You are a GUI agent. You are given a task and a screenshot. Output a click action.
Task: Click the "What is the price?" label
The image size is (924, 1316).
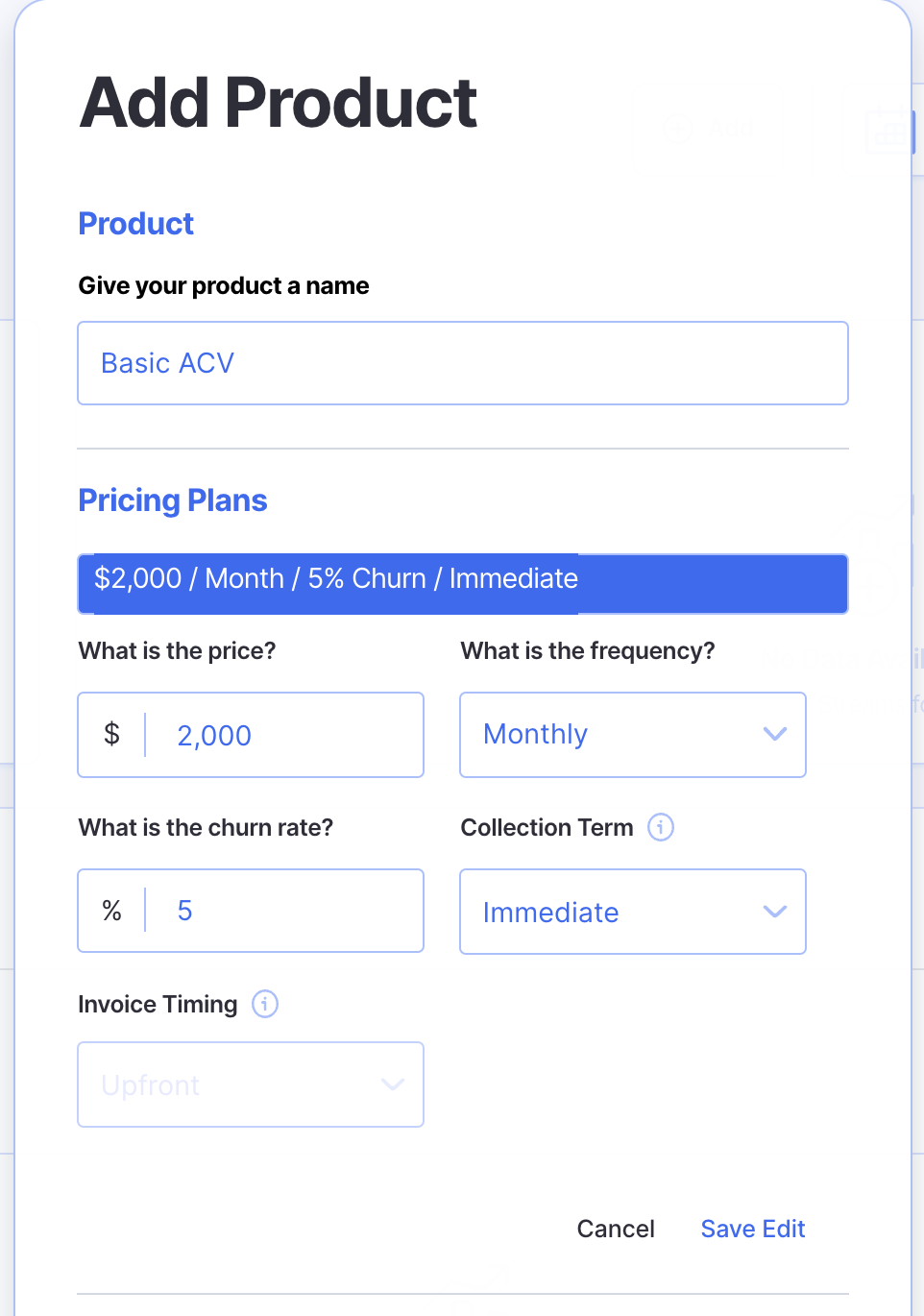[177, 651]
